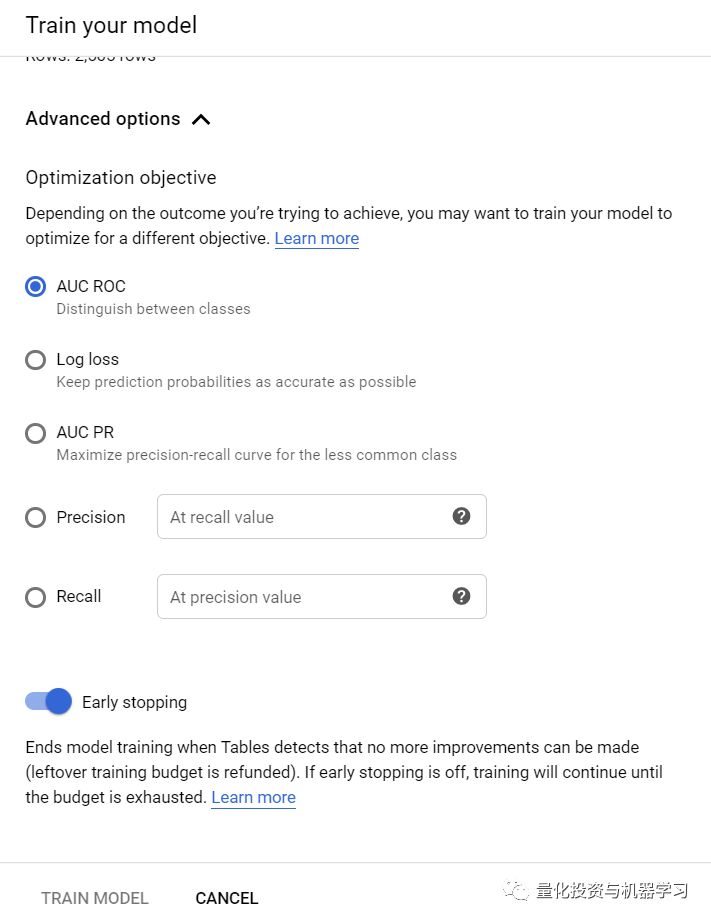
Task: Click the CANCEL button
Action: coord(227,898)
